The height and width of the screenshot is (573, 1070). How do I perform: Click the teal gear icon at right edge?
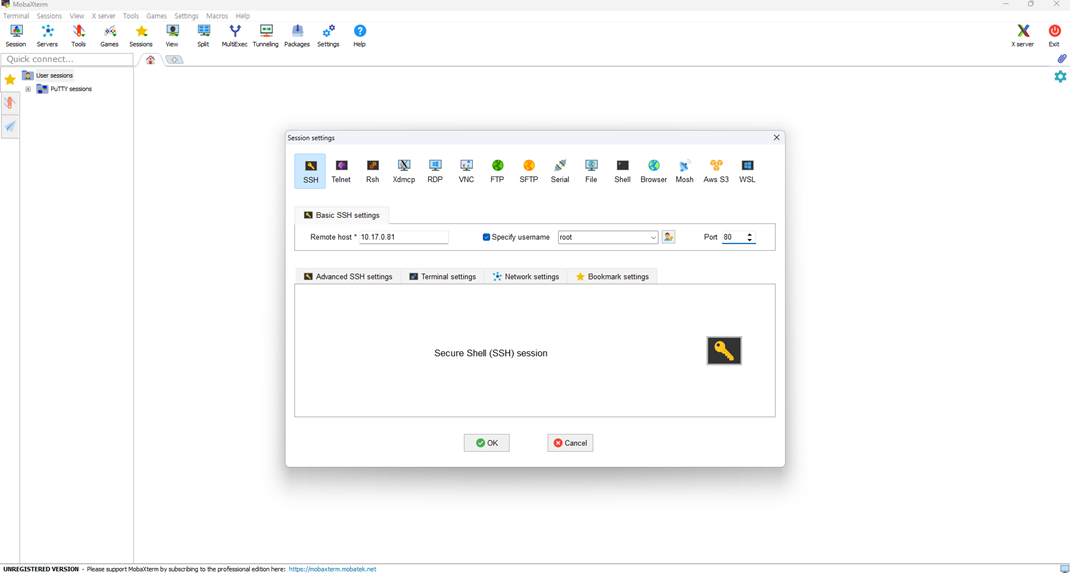(1060, 76)
